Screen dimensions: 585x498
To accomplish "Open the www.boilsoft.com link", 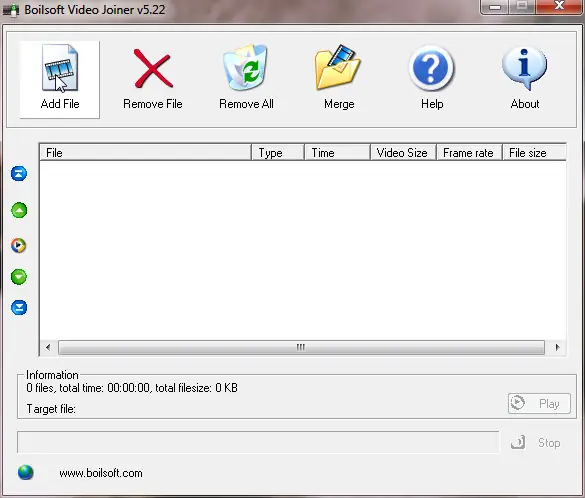I will pyautogui.click(x=101, y=473).
